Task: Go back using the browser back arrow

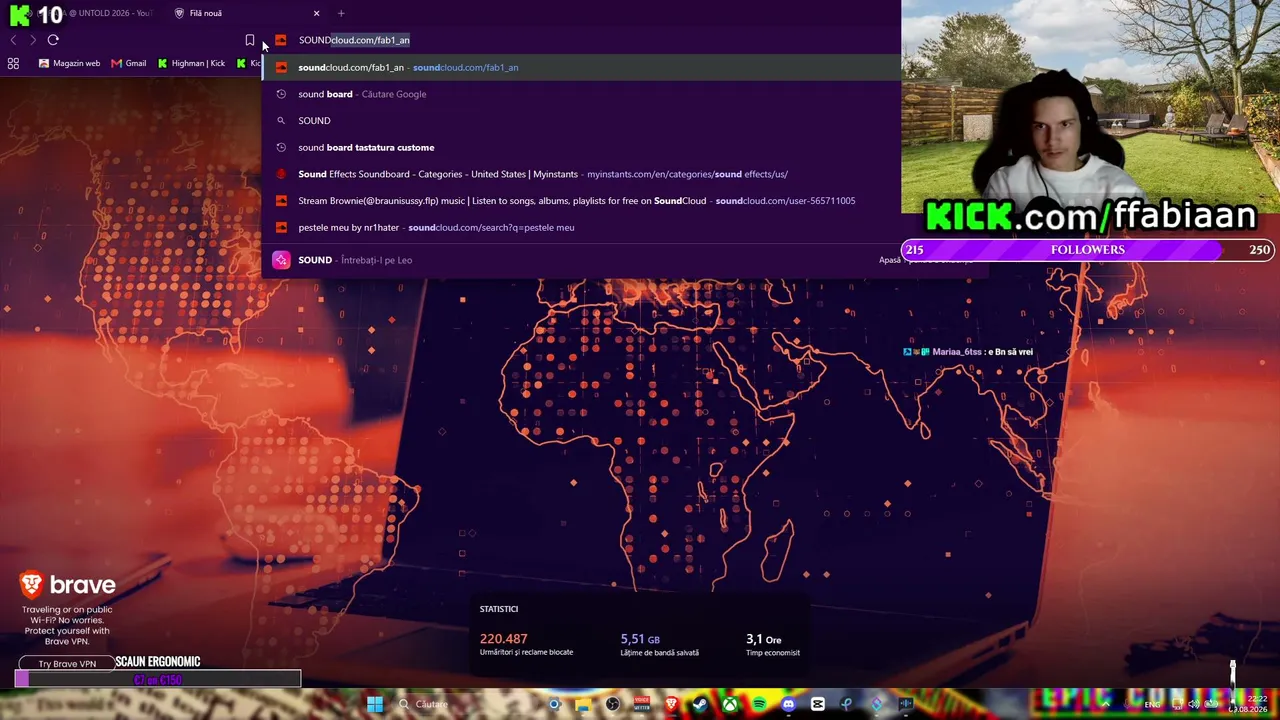Action: tap(13, 40)
